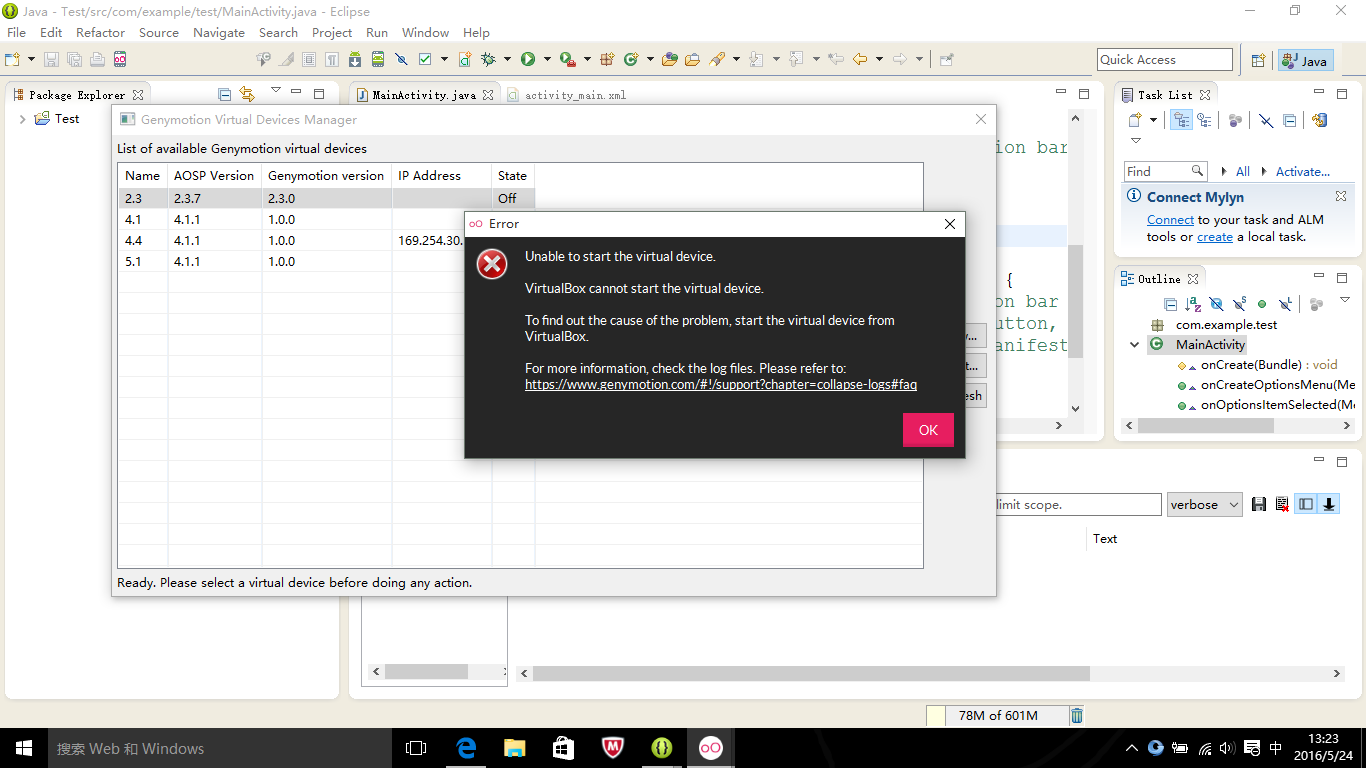Click the Open Perspective icon
This screenshot has width=1366, height=768.
(1258, 60)
